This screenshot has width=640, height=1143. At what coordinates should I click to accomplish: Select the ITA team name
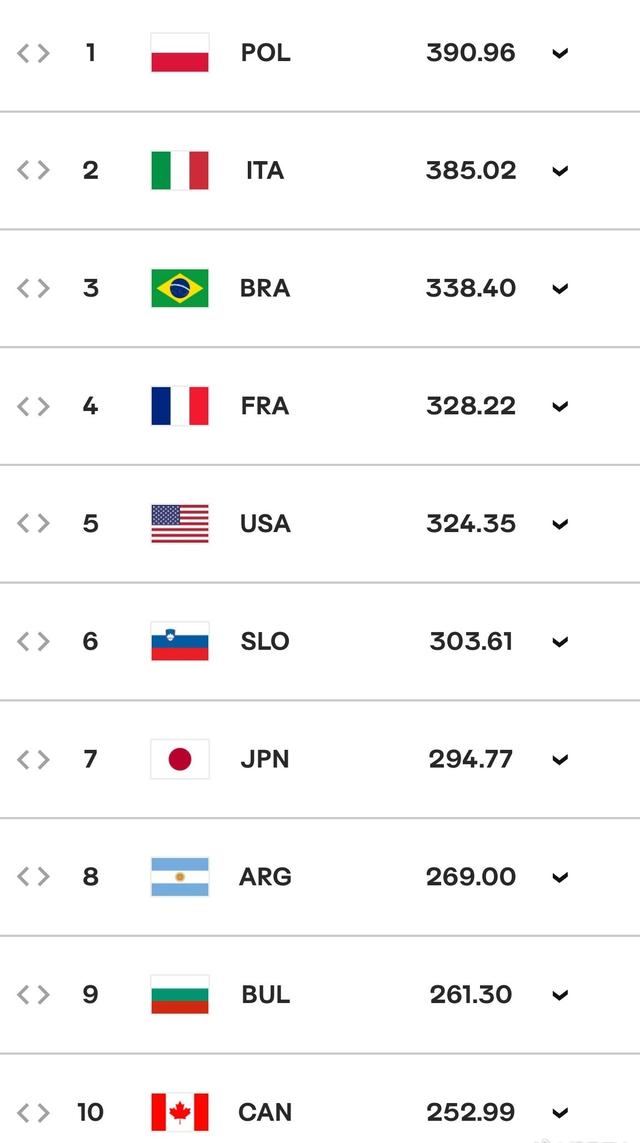click(265, 171)
